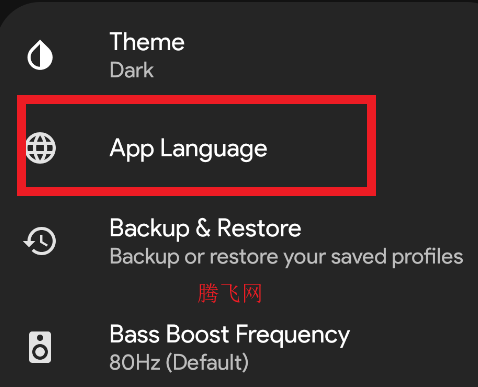Open the Theme setting
The height and width of the screenshot is (387, 478).
pos(239,55)
